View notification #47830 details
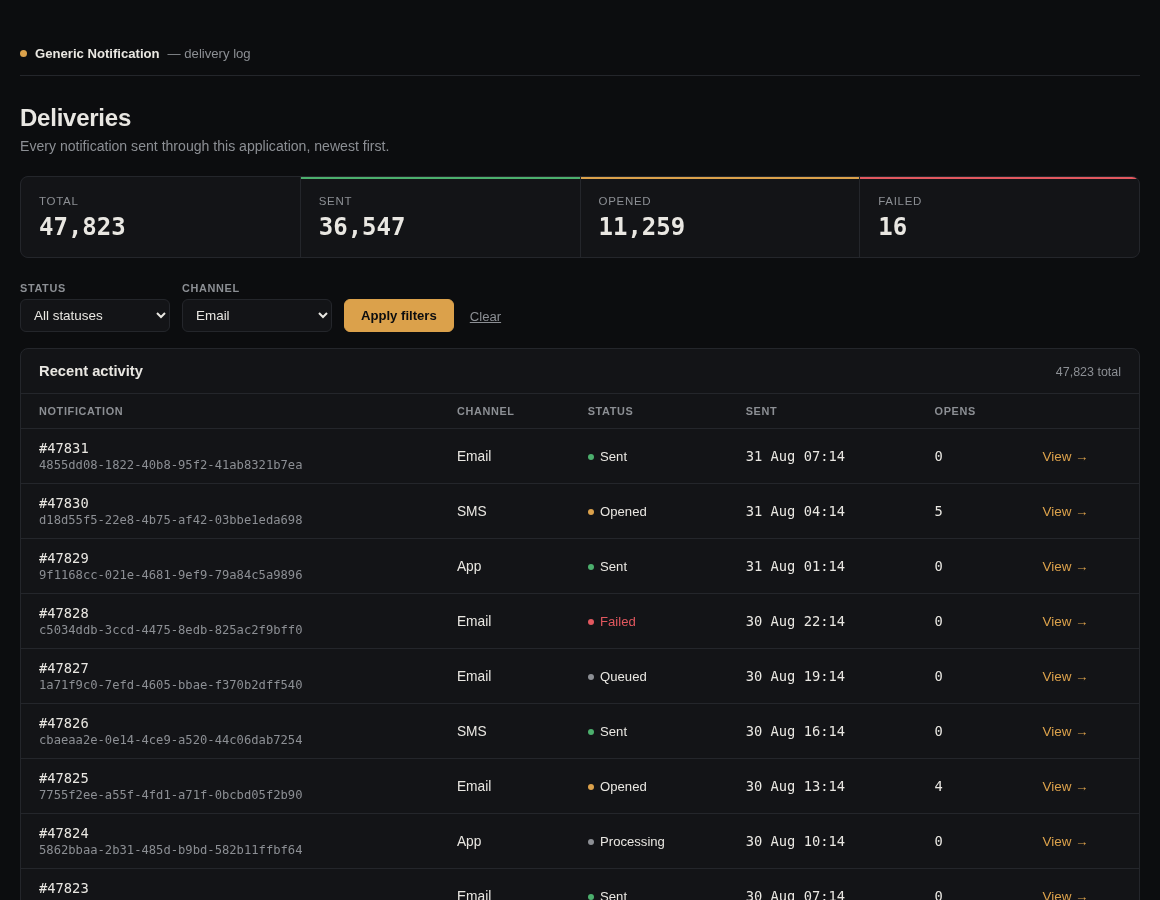Viewport: 1160px width, 900px height. point(1065,512)
